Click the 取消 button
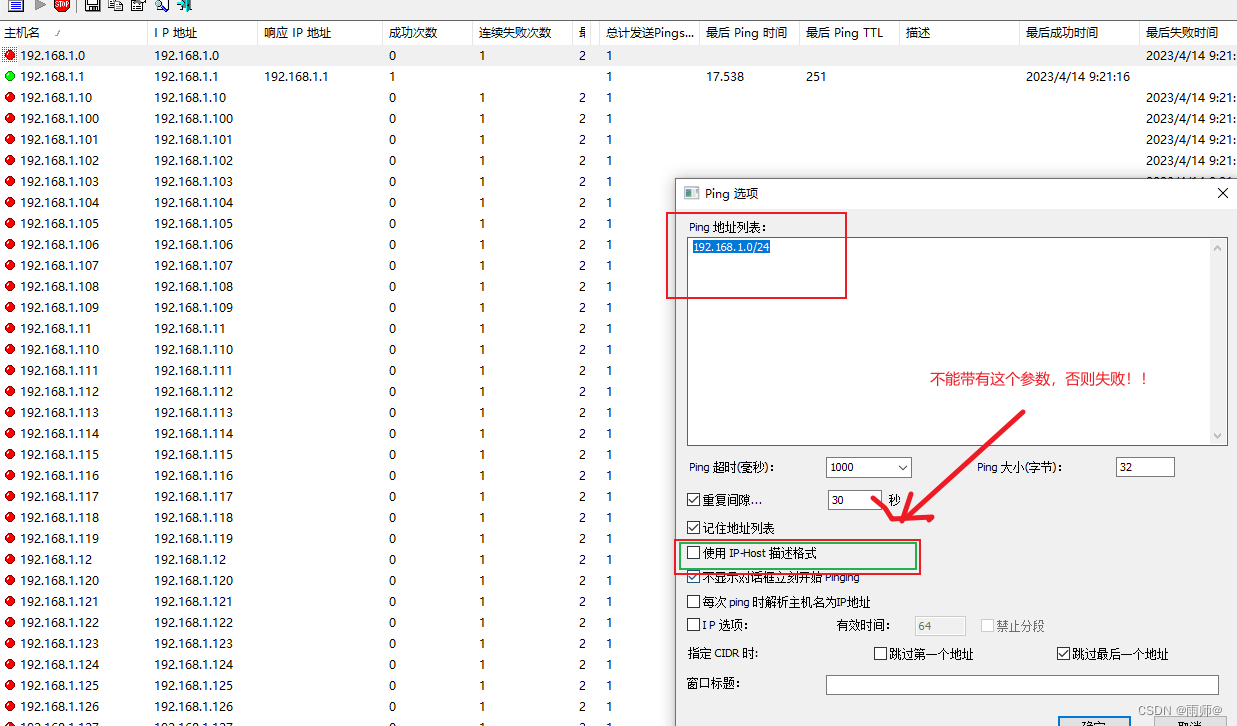Screen dimensions: 1237x726 click(x=1192, y=722)
